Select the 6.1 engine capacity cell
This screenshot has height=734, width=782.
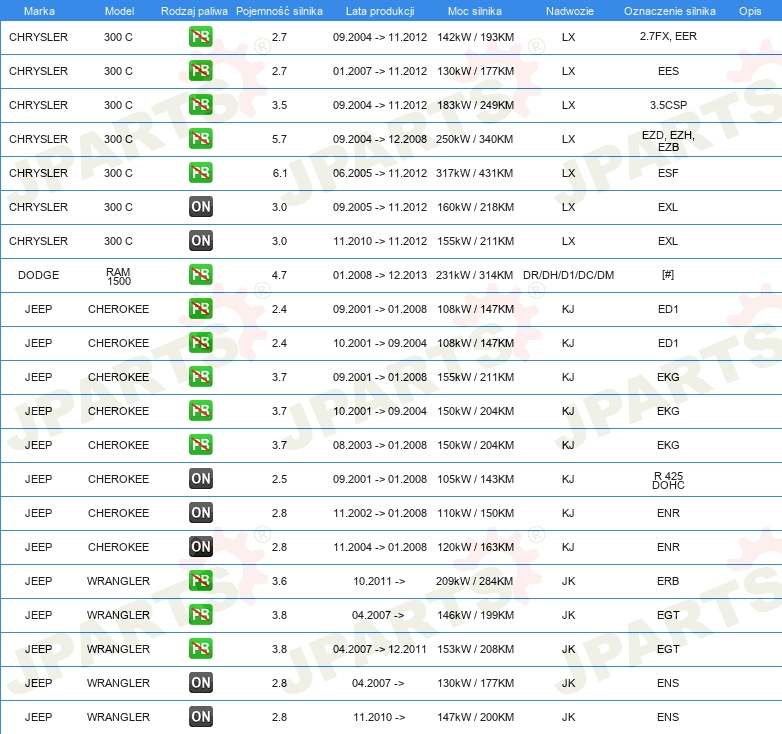click(279, 173)
